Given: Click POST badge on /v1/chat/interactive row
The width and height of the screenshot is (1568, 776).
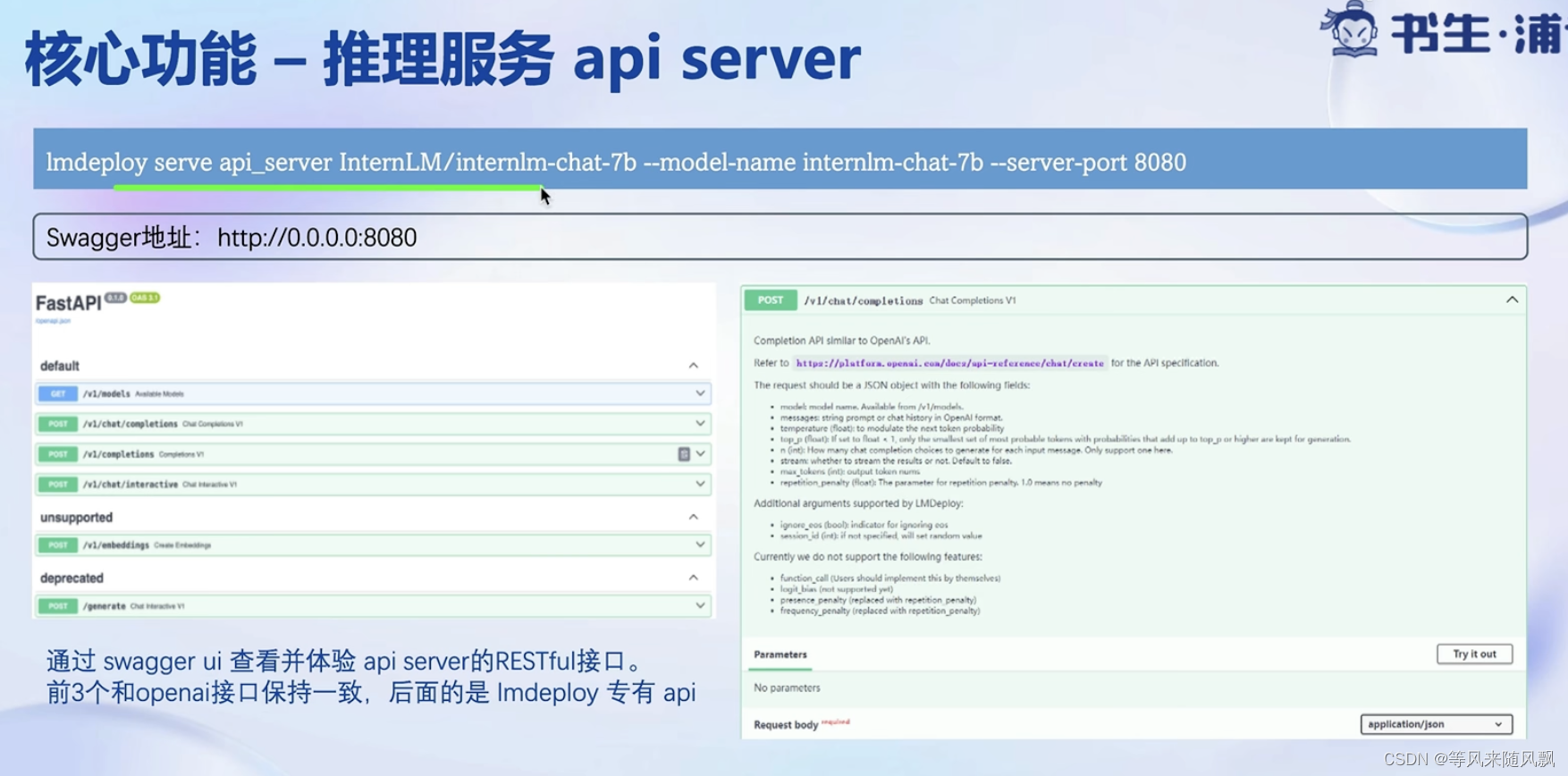Looking at the screenshot, I should click(58, 485).
